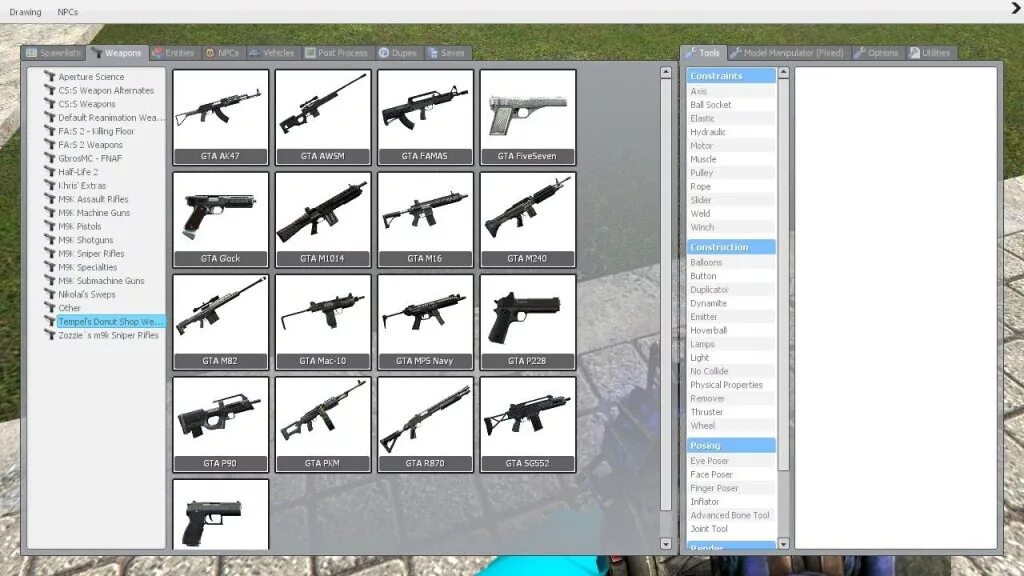The width and height of the screenshot is (1024, 576).
Task: Select the Face Poser tool
Action: click(x=731, y=475)
